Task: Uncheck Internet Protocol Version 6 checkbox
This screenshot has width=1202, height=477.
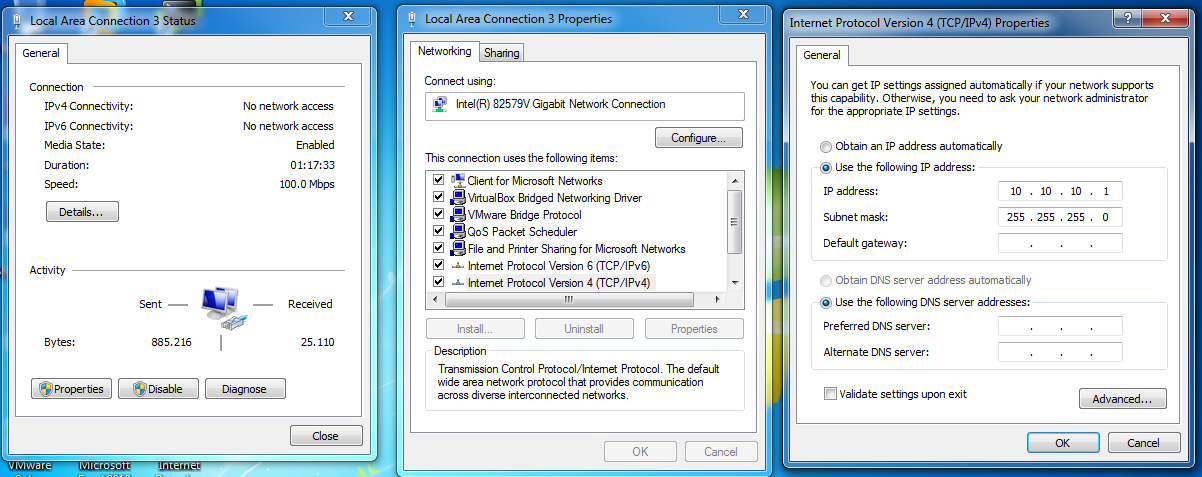Action: pos(438,266)
